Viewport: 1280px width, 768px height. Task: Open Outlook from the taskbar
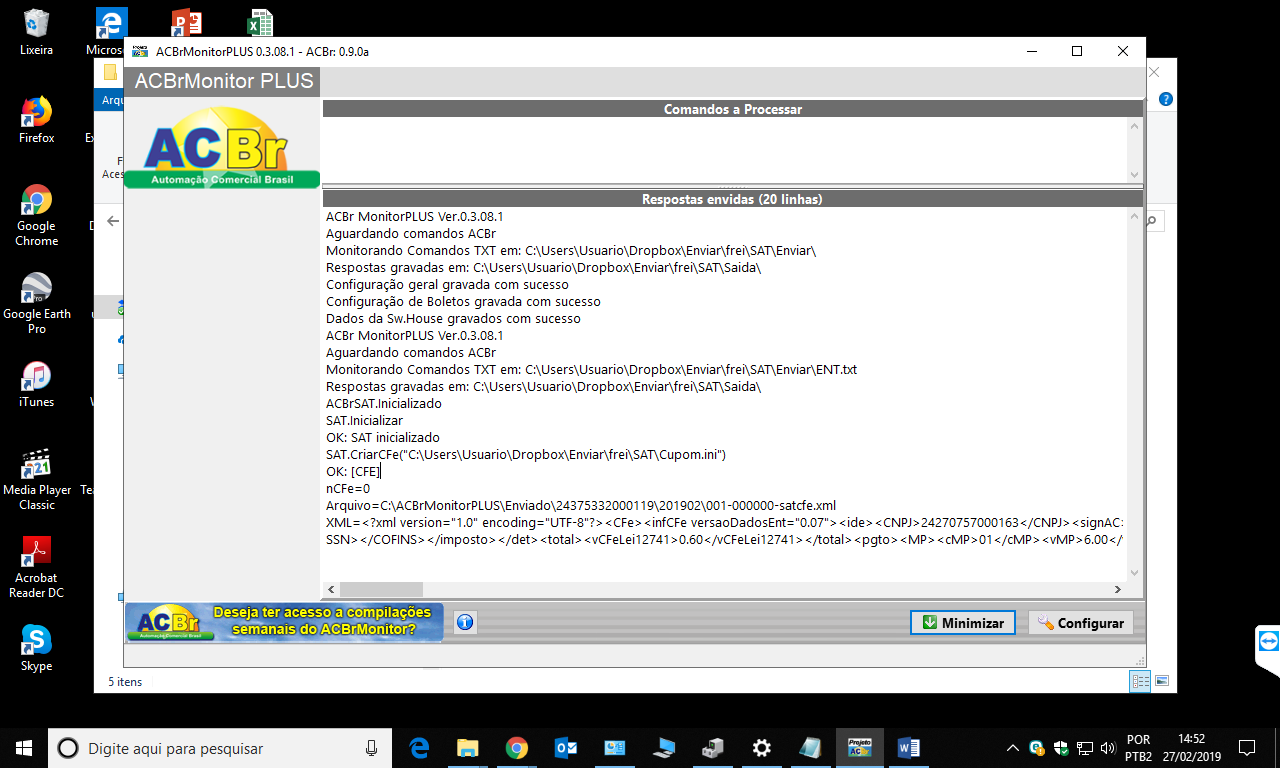click(x=565, y=748)
